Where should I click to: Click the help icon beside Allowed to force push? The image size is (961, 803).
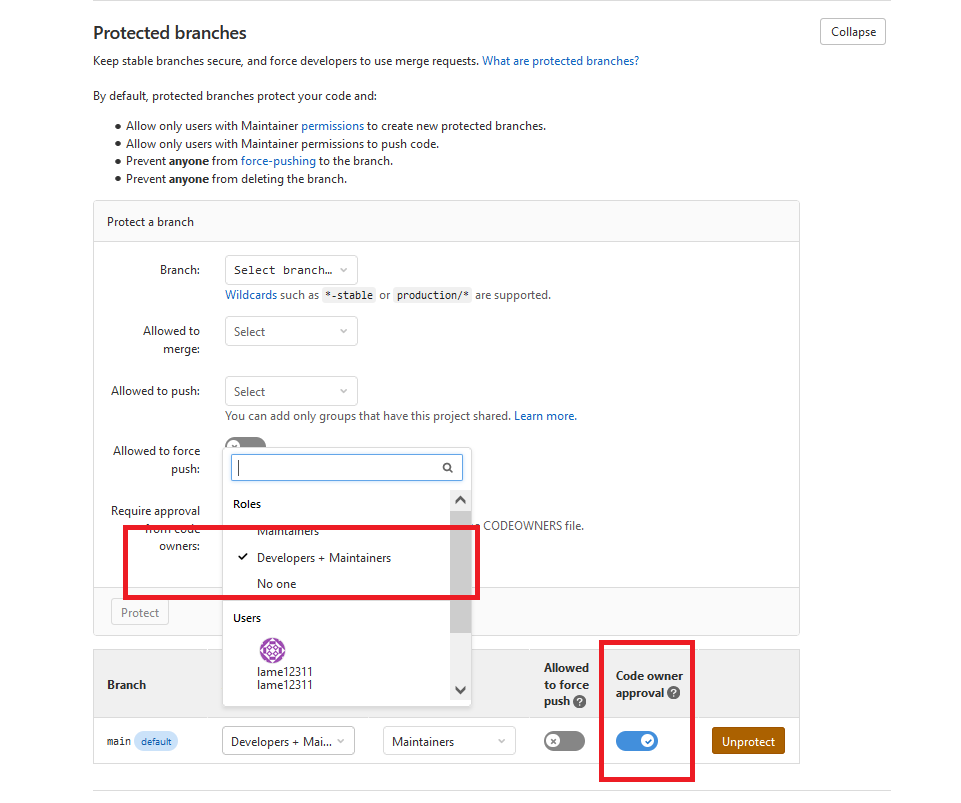(x=579, y=701)
